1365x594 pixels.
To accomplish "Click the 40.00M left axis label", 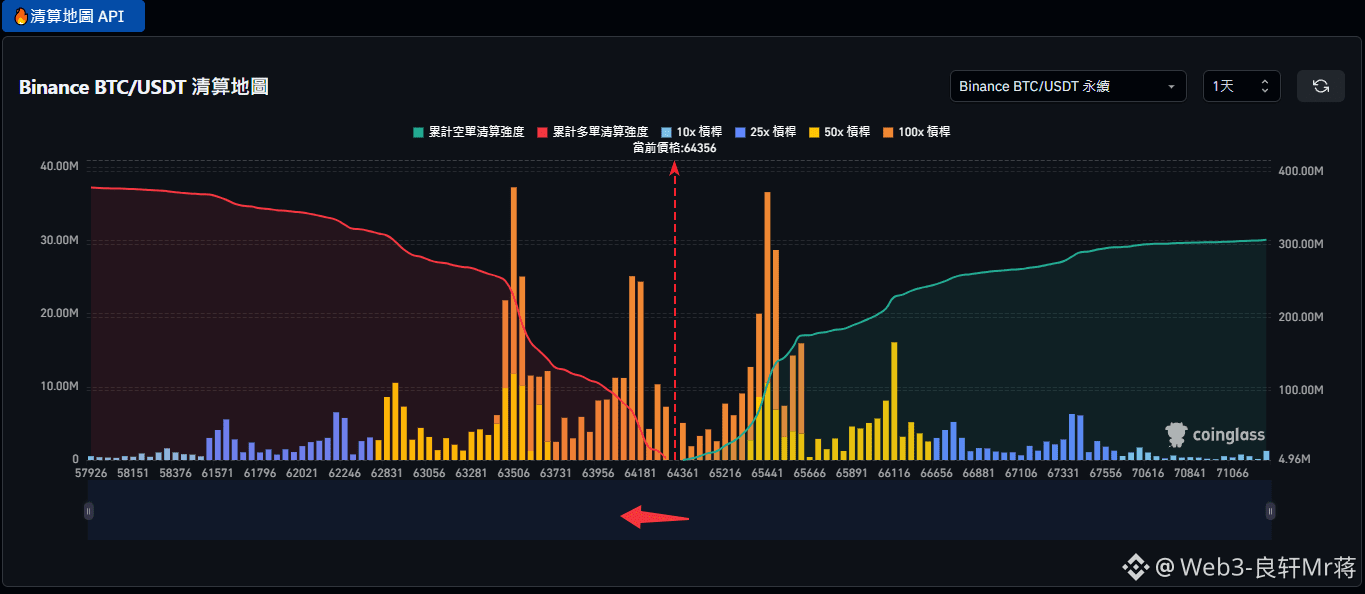I will pyautogui.click(x=59, y=166).
